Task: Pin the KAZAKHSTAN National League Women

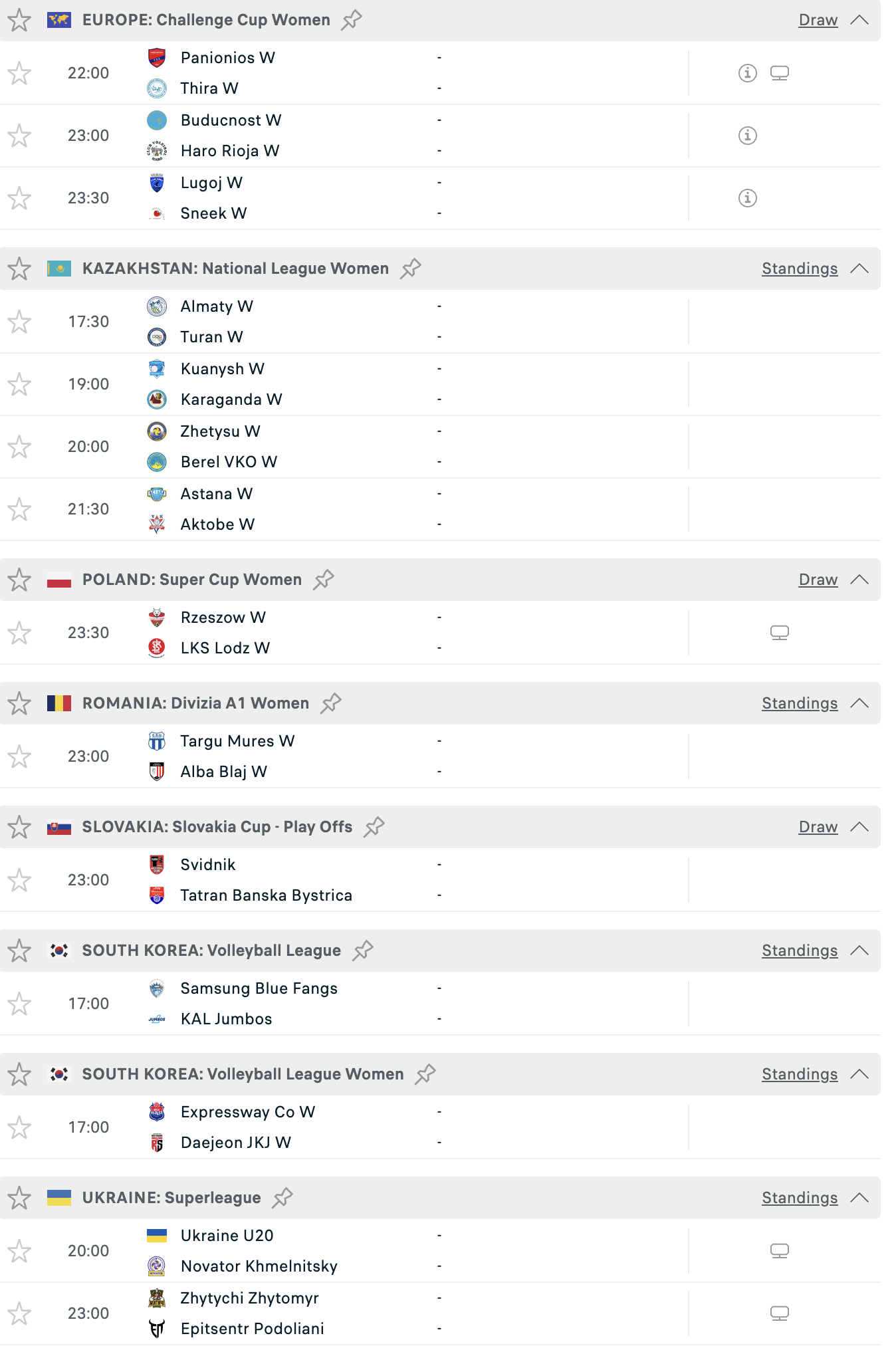Action: click(x=411, y=269)
